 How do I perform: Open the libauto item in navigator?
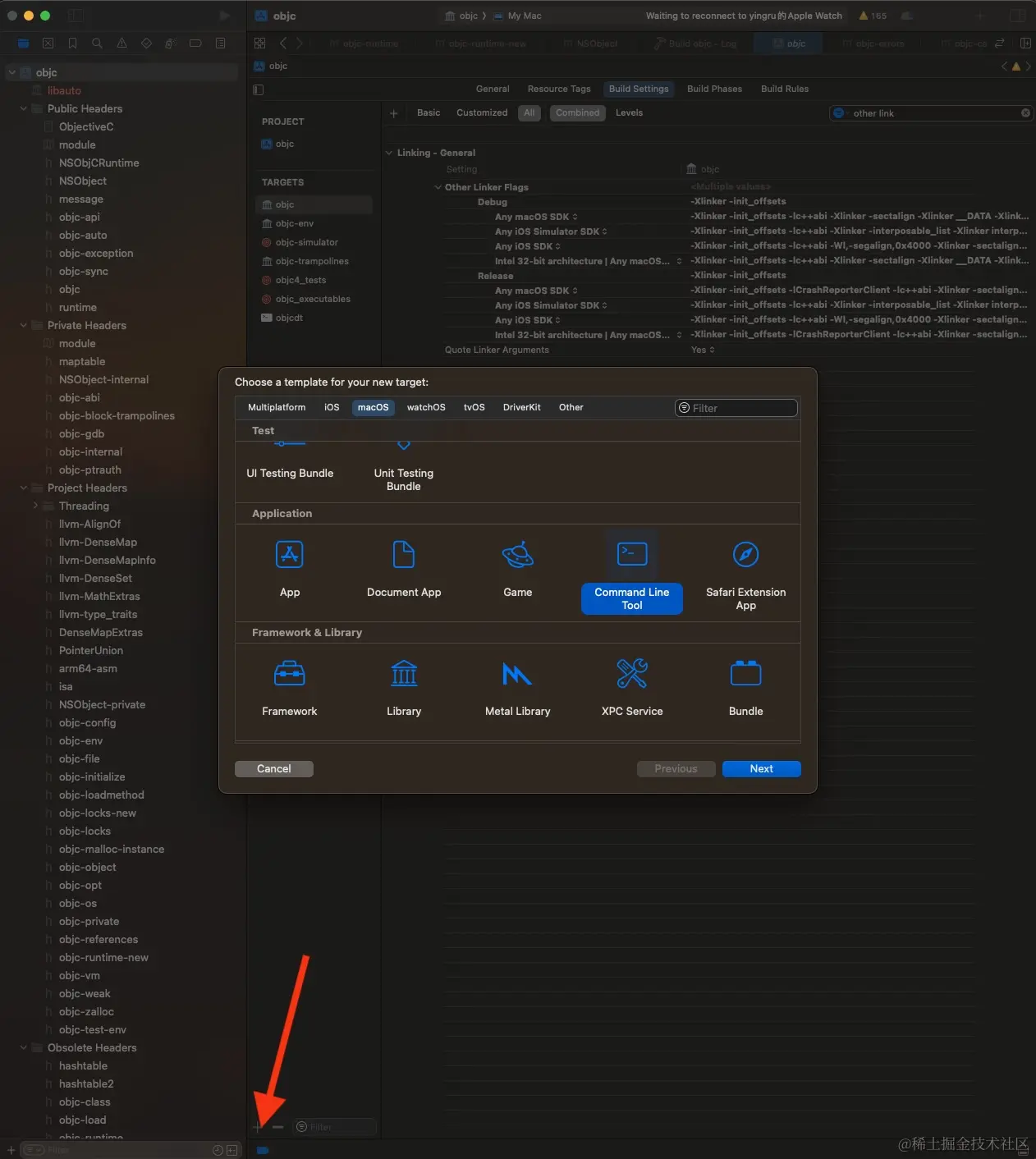point(64,91)
